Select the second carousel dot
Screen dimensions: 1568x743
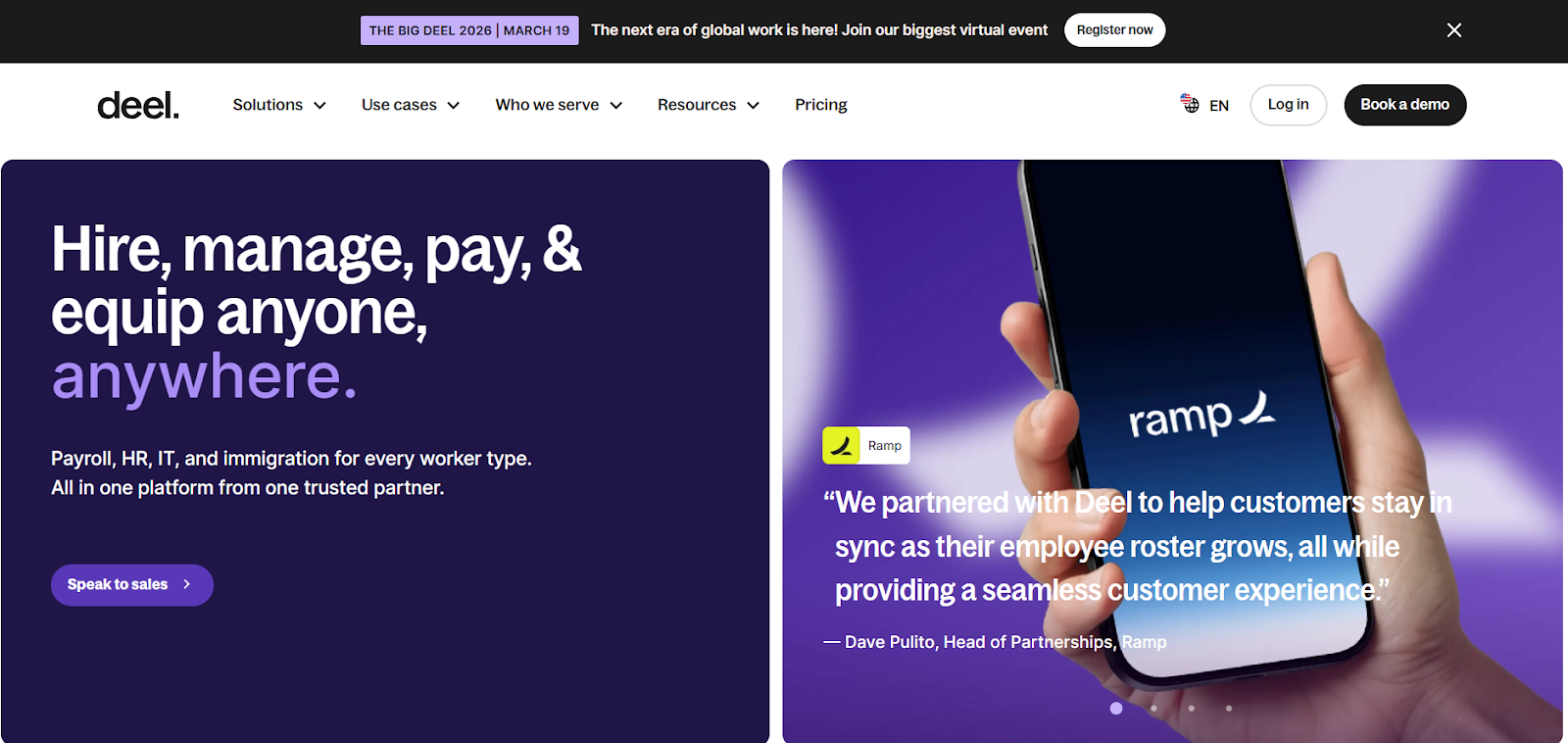[x=1154, y=708]
